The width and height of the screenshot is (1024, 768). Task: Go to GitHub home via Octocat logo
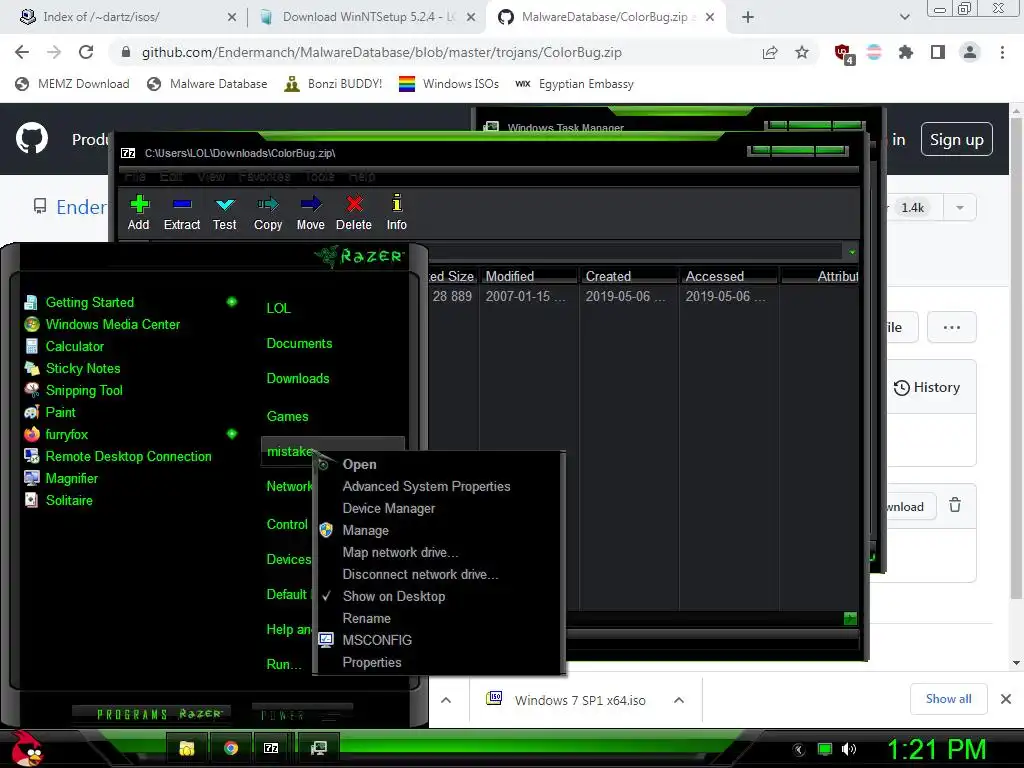pyautogui.click(x=32, y=138)
